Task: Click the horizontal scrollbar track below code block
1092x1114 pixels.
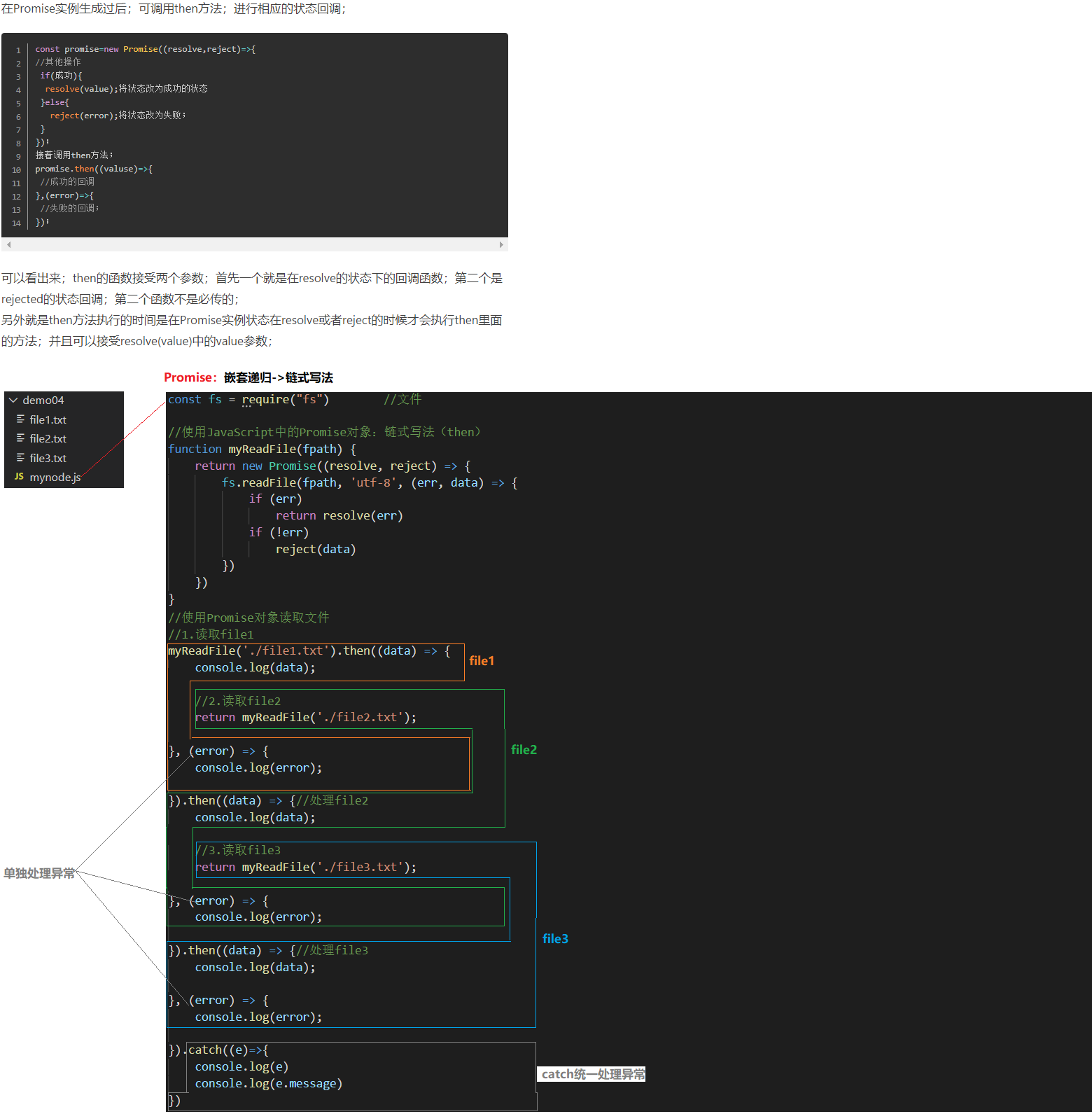Action: coord(255,245)
